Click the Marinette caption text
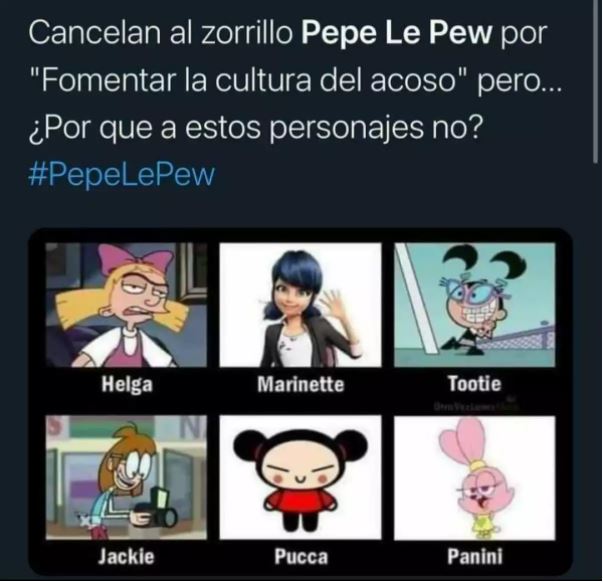The height and width of the screenshot is (582, 603). tap(300, 384)
